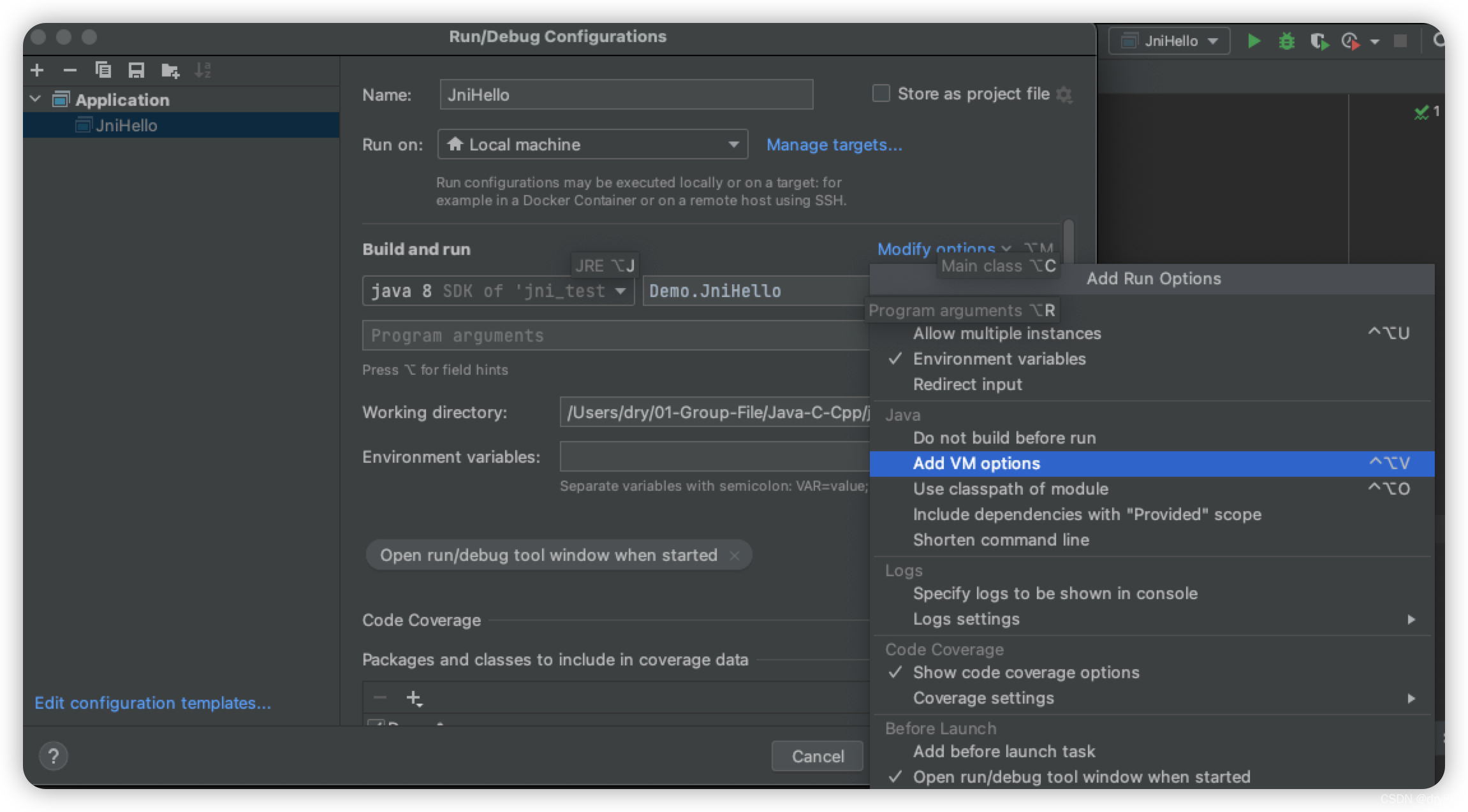The height and width of the screenshot is (812, 1468).
Task: Create a new configuration folder
Action: (170, 70)
